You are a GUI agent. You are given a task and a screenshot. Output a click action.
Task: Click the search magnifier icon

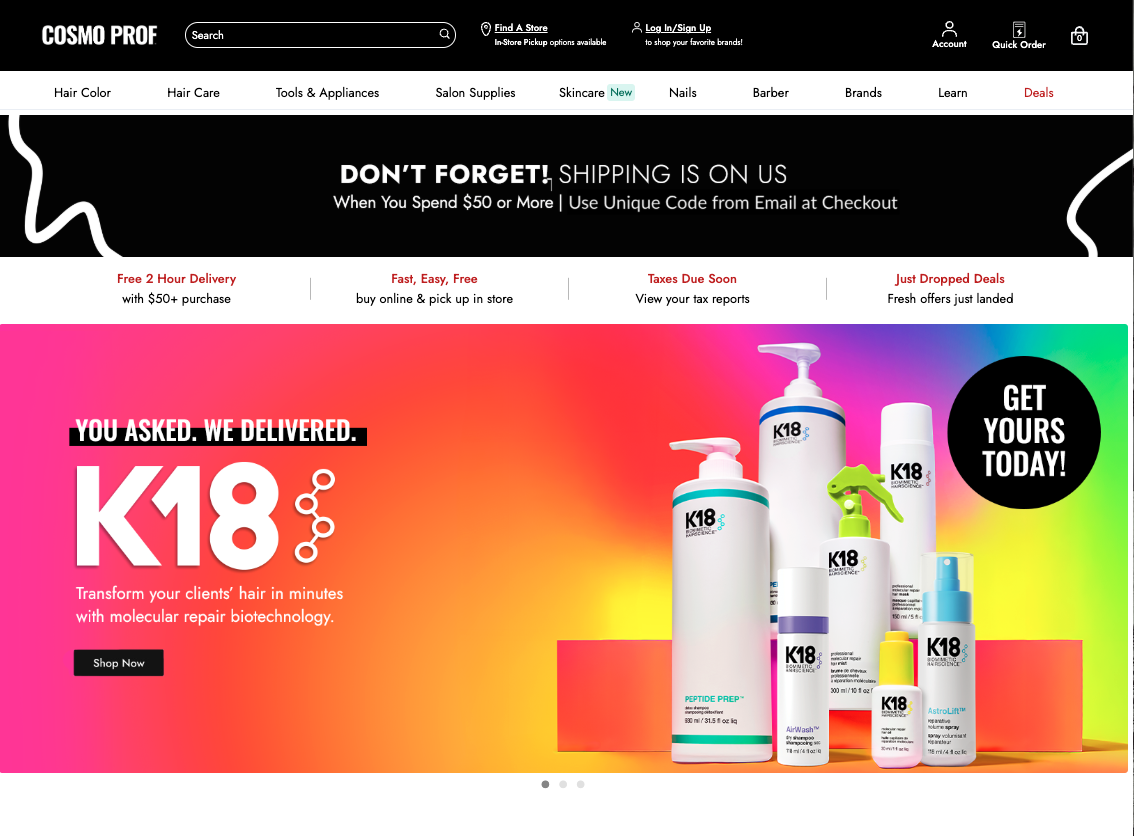pyautogui.click(x=444, y=35)
